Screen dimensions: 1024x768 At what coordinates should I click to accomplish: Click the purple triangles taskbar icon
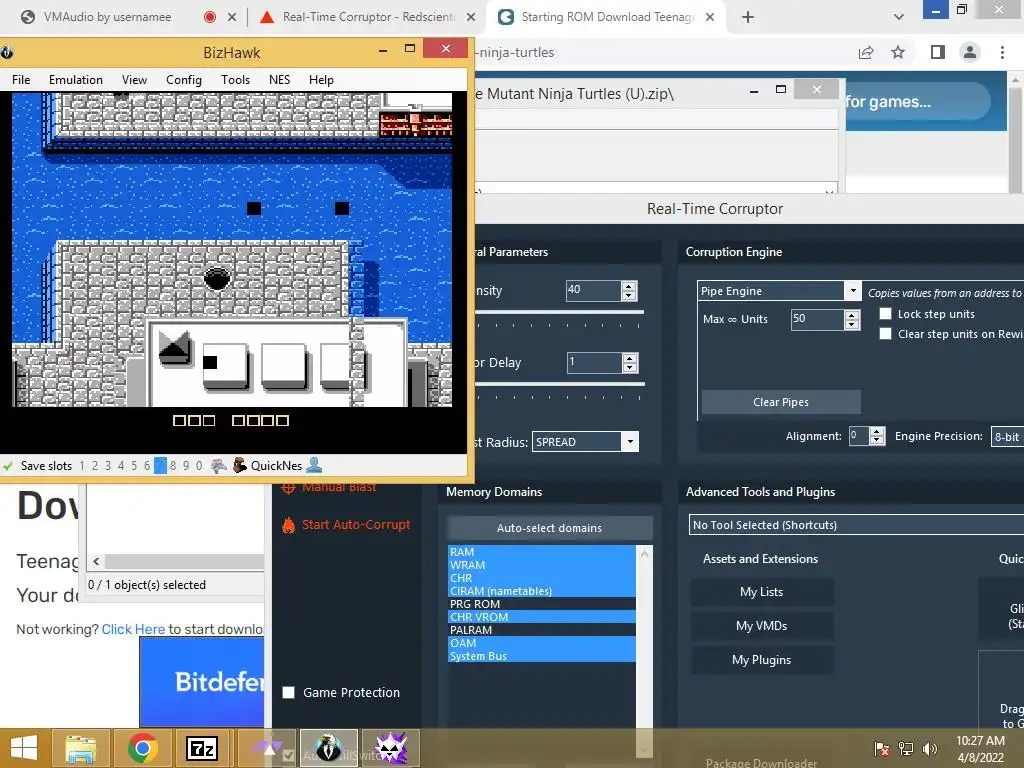click(267, 748)
